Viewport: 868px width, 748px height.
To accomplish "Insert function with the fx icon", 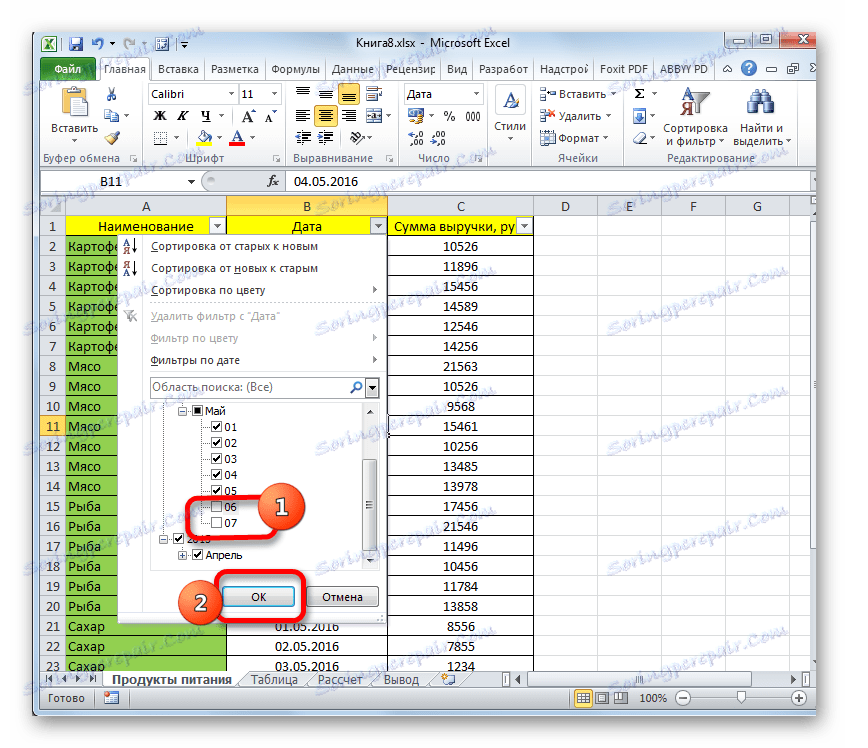I will 273,181.
